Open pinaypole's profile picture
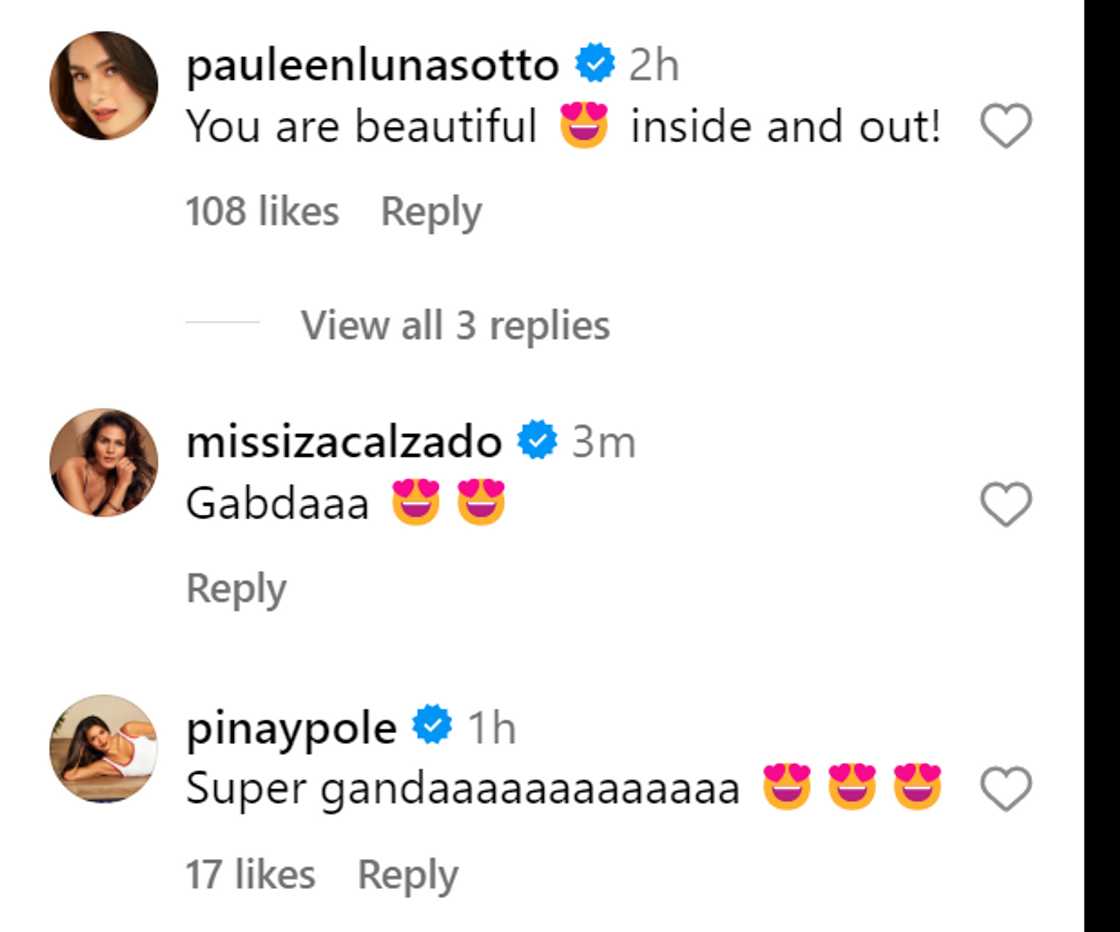The height and width of the screenshot is (932, 1120). point(104,748)
